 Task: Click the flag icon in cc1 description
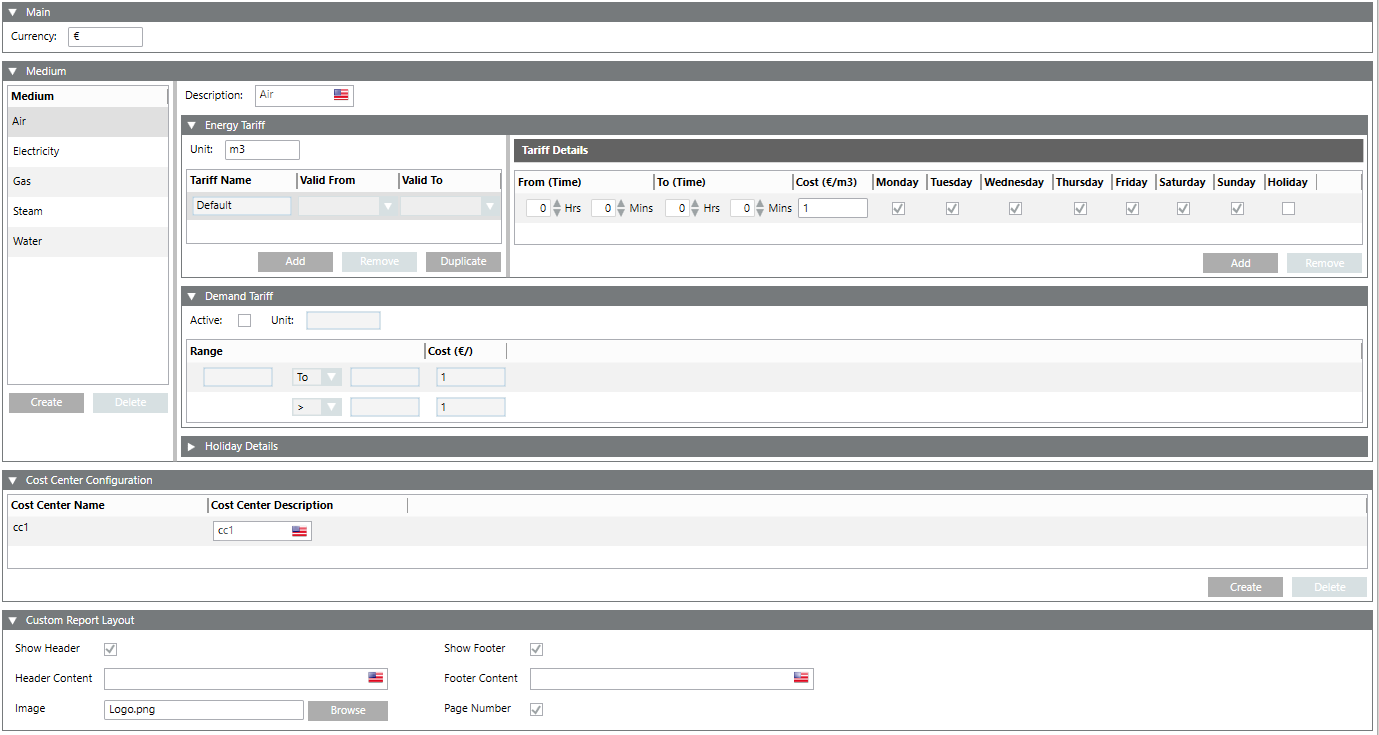pyautogui.click(x=299, y=531)
